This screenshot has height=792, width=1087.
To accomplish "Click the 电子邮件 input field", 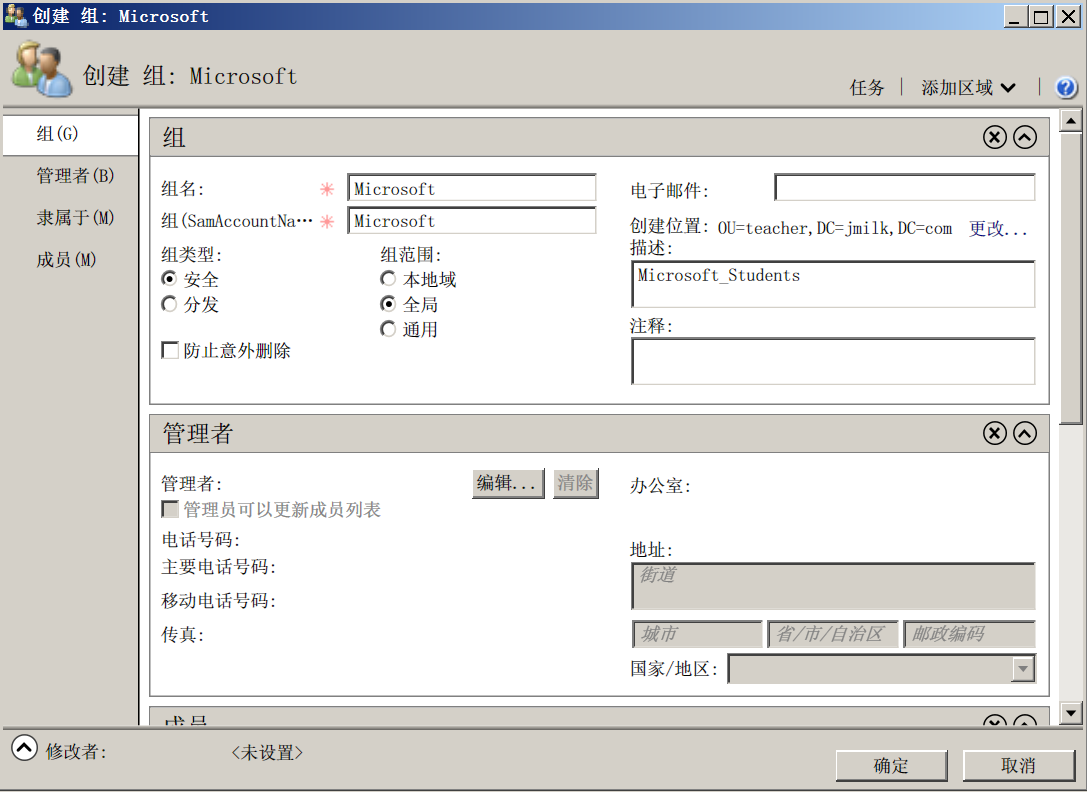I will click(905, 188).
